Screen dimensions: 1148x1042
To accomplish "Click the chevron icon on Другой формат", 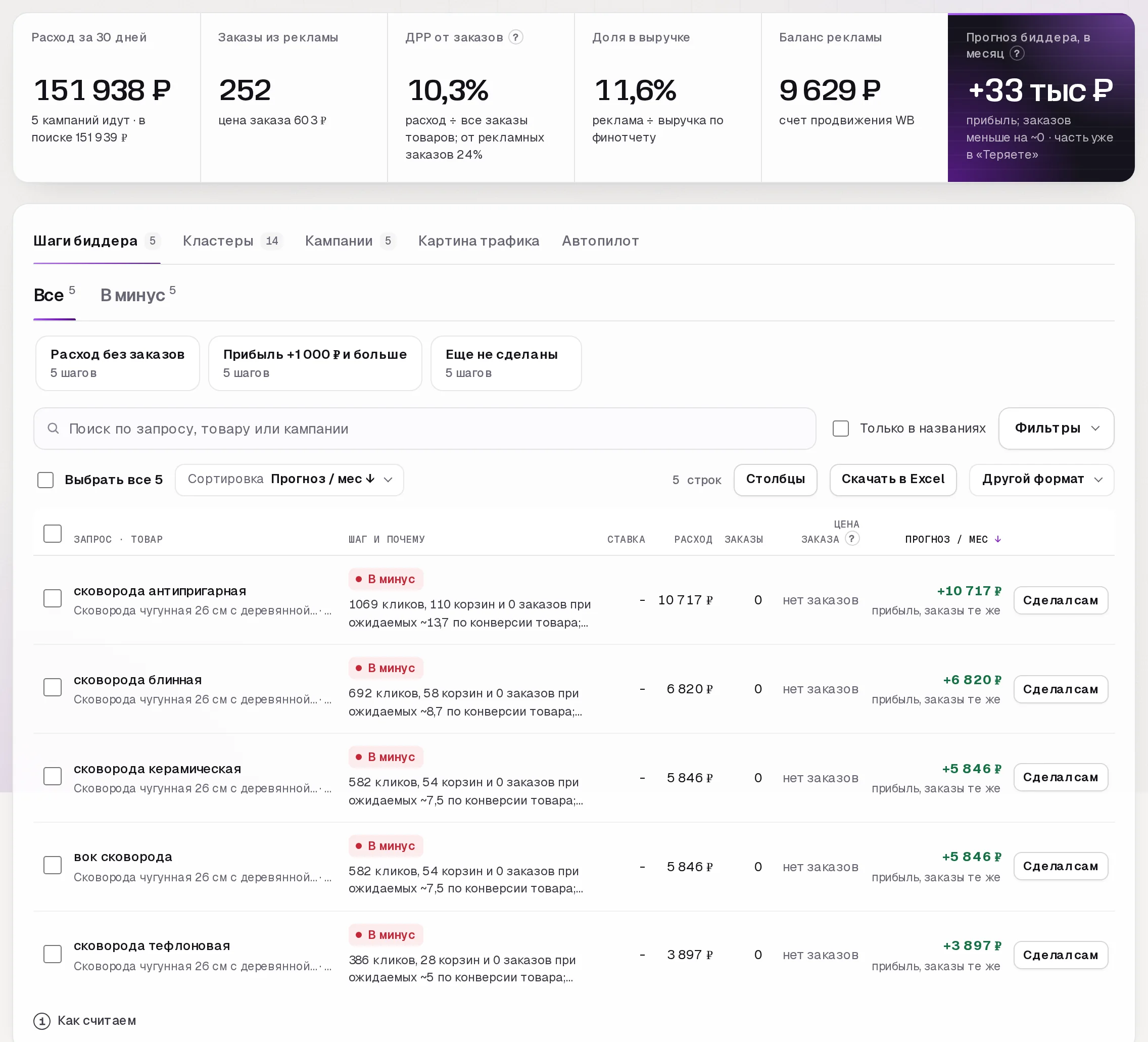I will click(1098, 480).
